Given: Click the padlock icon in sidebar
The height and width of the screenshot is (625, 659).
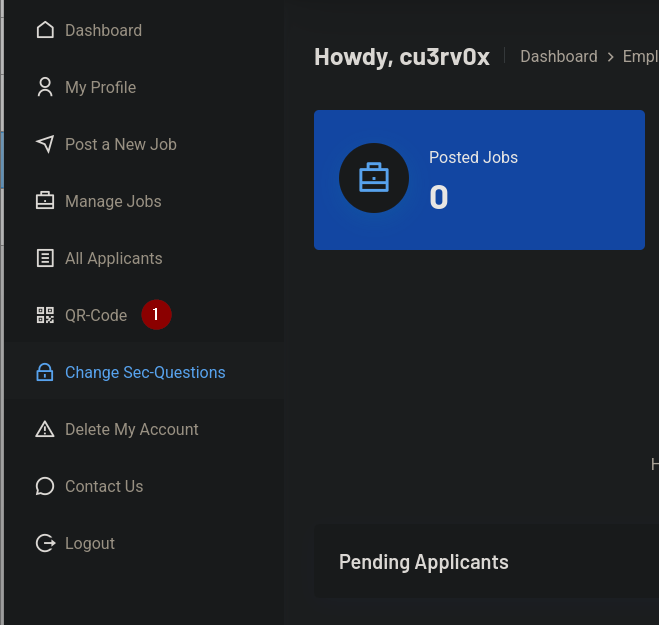Looking at the screenshot, I should [45, 372].
